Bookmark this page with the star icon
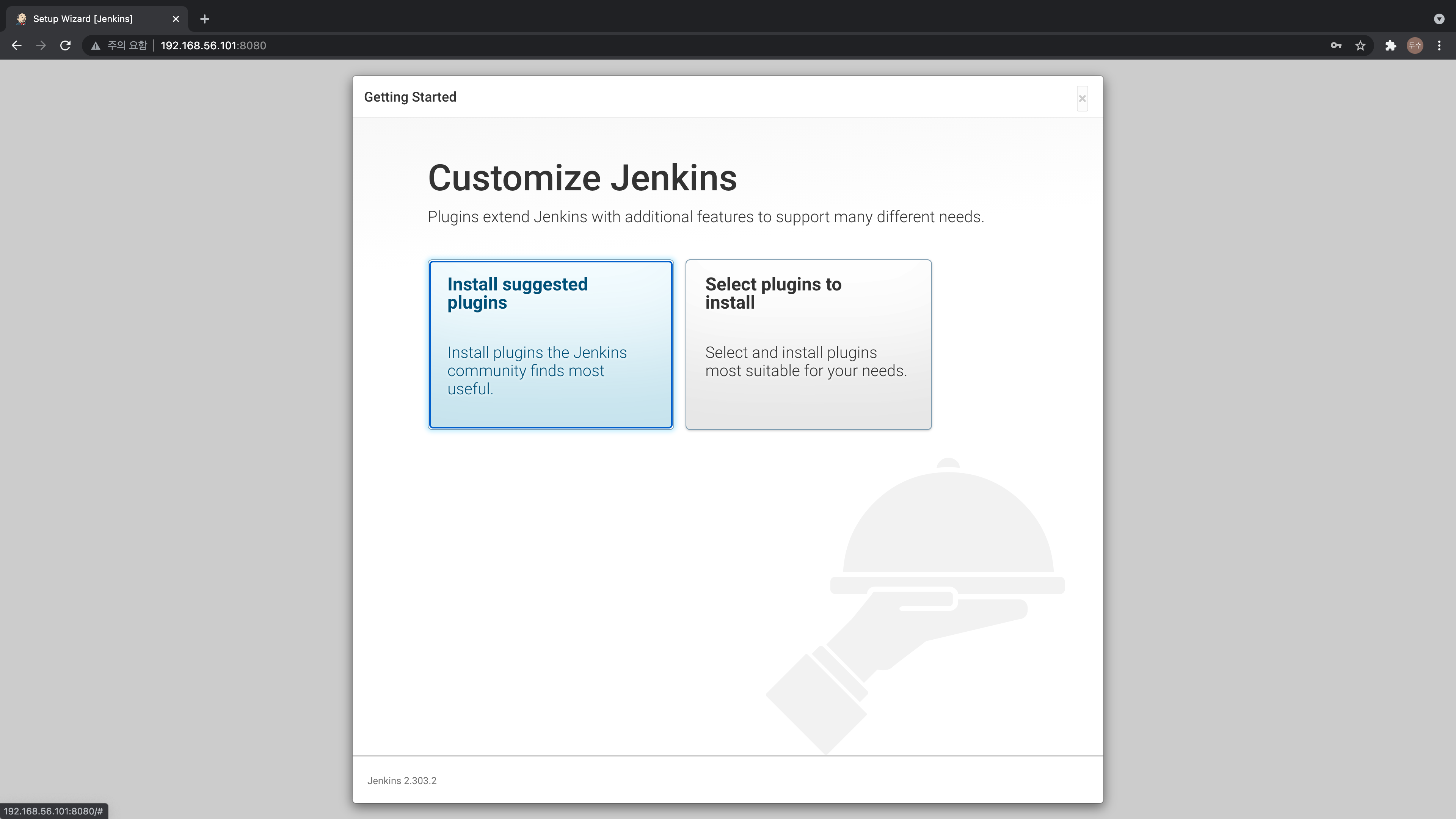The height and width of the screenshot is (819, 1456). (x=1360, y=45)
